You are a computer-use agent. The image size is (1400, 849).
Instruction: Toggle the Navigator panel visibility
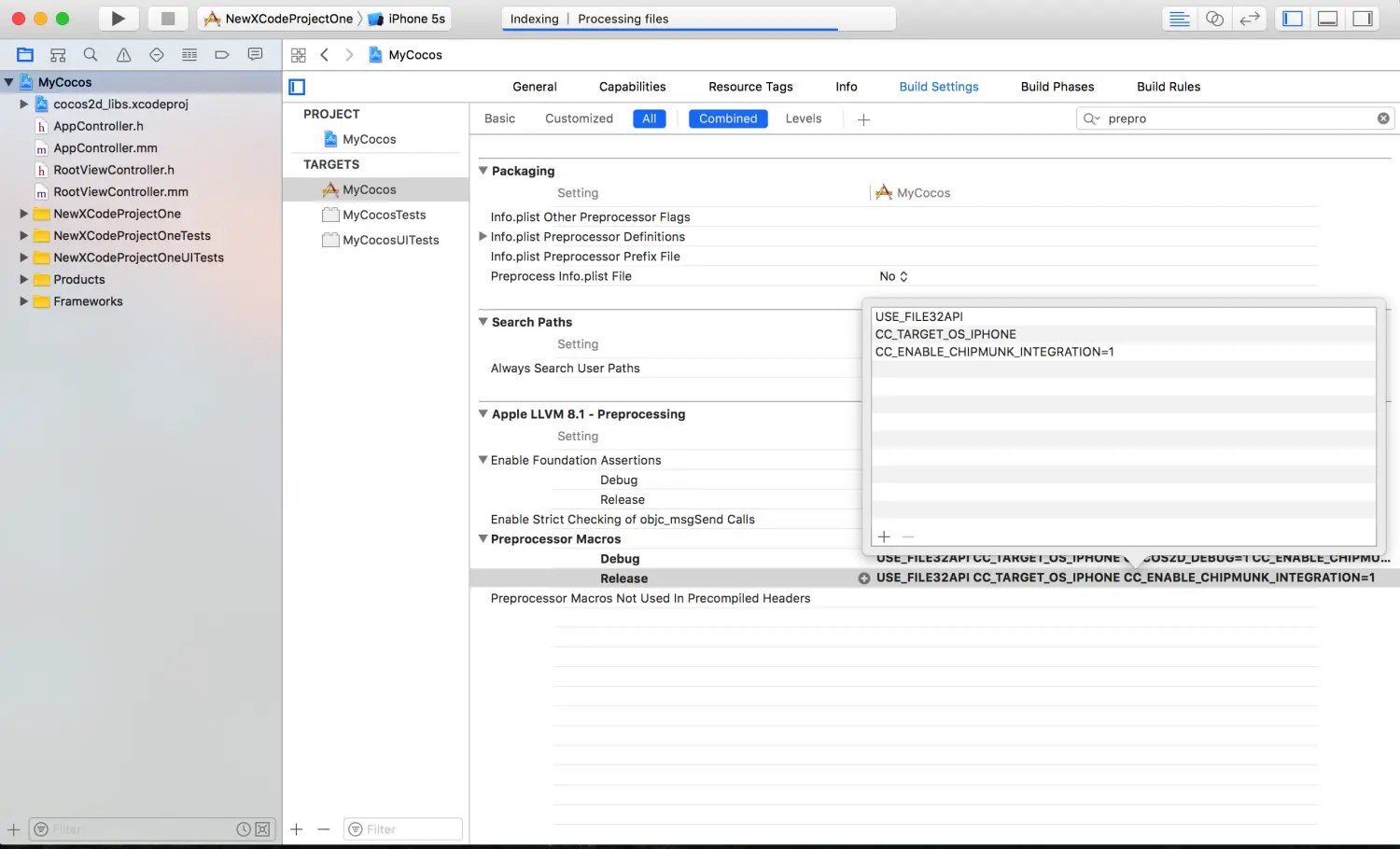click(x=1293, y=19)
